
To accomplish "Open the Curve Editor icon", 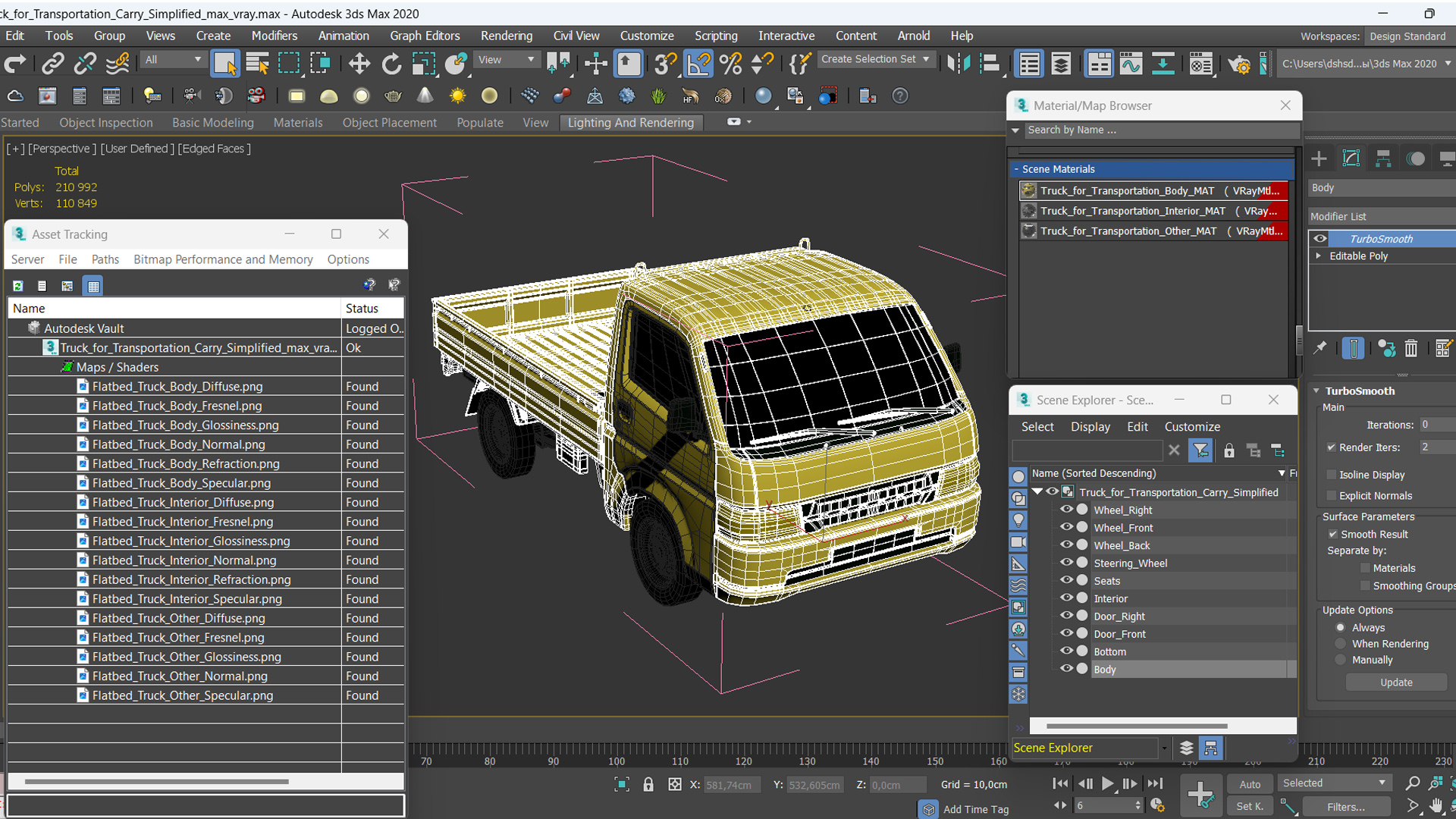I will pos(1131,64).
